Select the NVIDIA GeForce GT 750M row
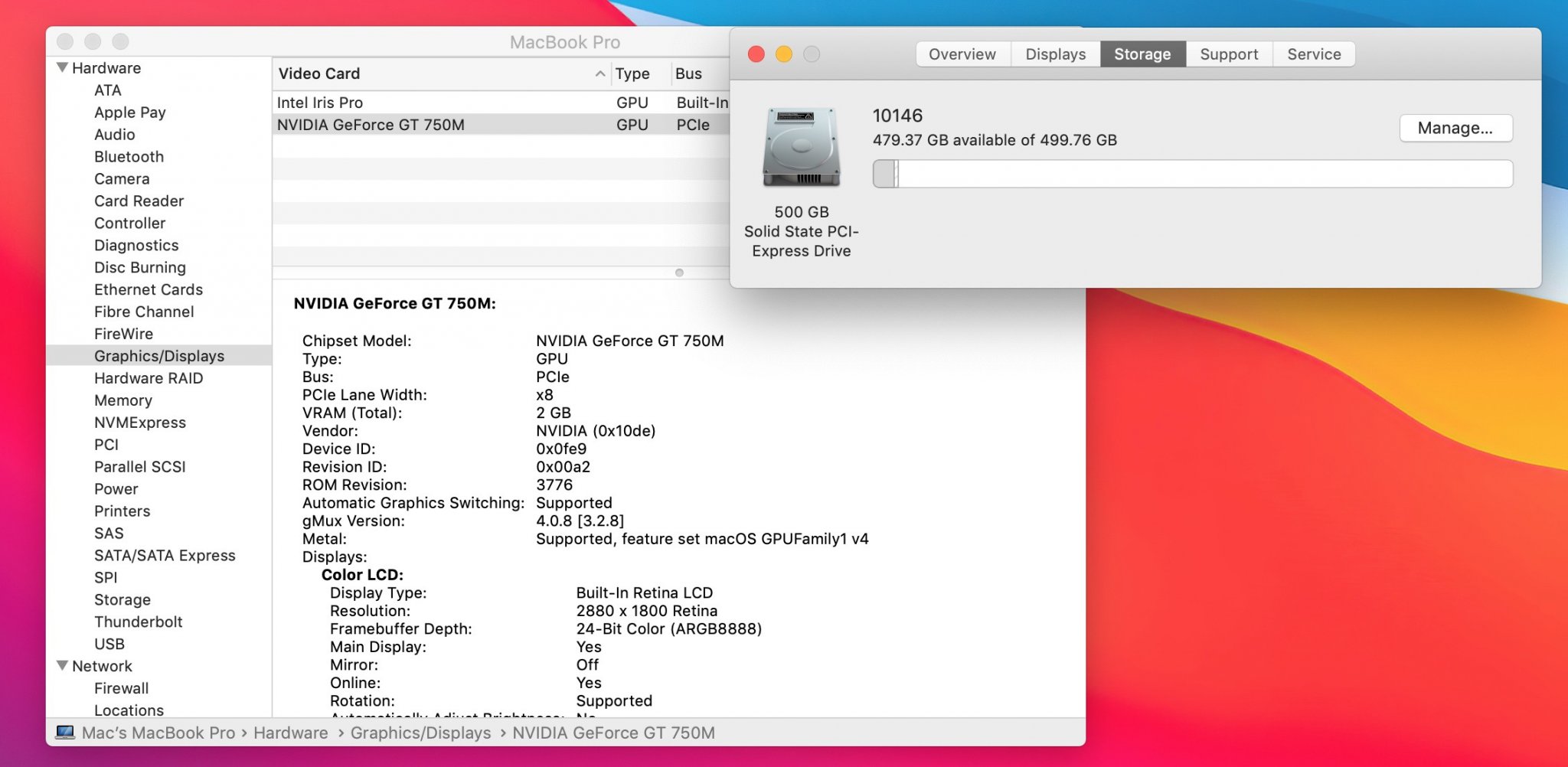This screenshot has width=1568, height=767. (501, 125)
